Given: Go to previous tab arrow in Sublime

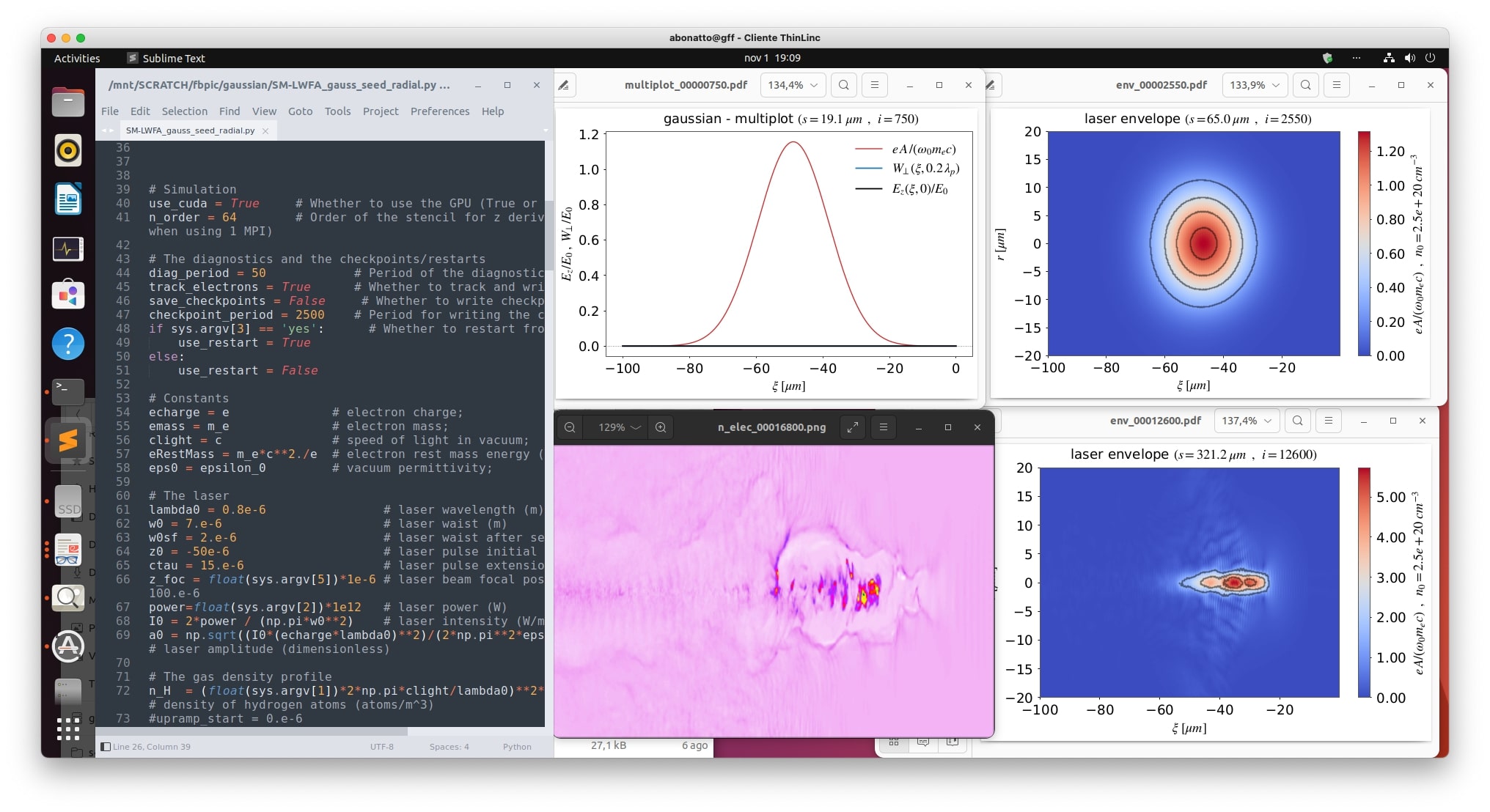Looking at the screenshot, I should pos(104,130).
